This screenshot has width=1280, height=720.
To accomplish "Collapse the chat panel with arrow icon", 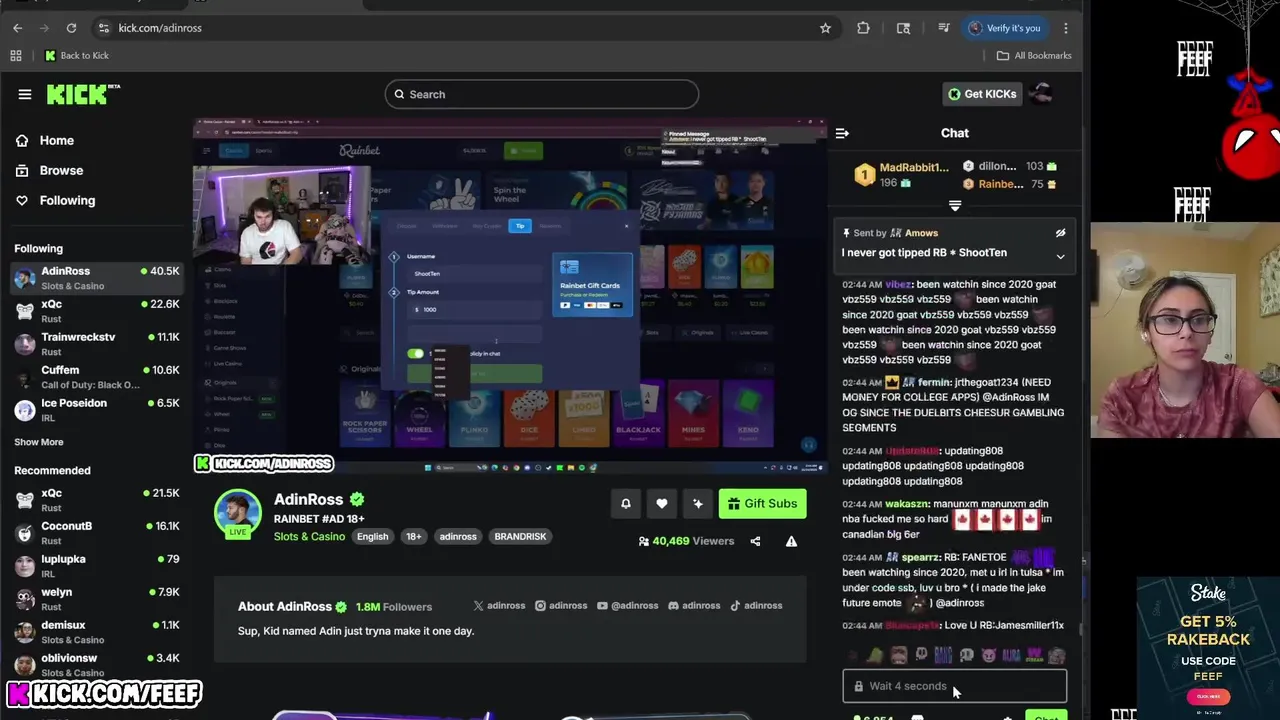I will coord(842,133).
